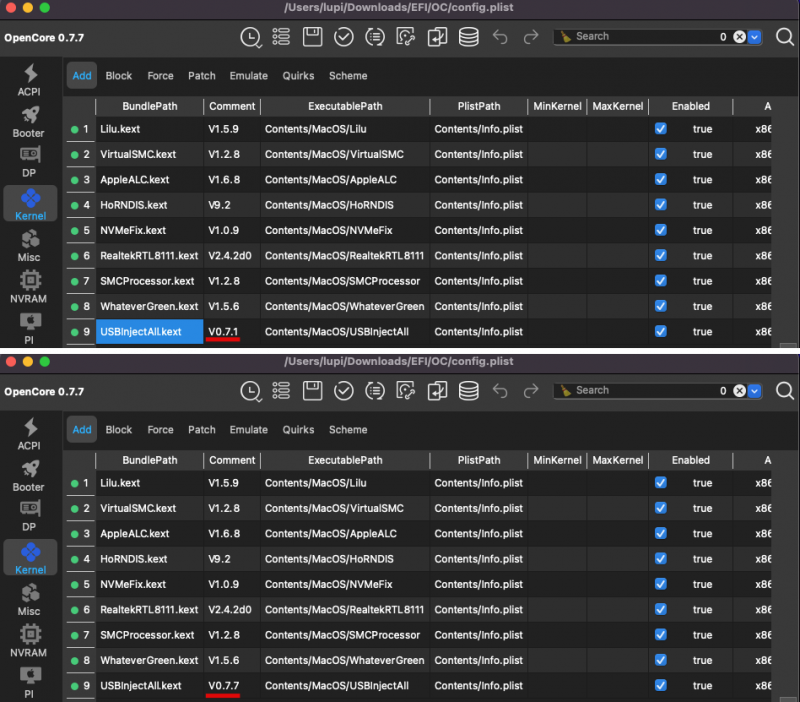This screenshot has height=702, width=800.
Task: Click the validate checkmark icon in lower toolbar
Action: click(x=343, y=391)
